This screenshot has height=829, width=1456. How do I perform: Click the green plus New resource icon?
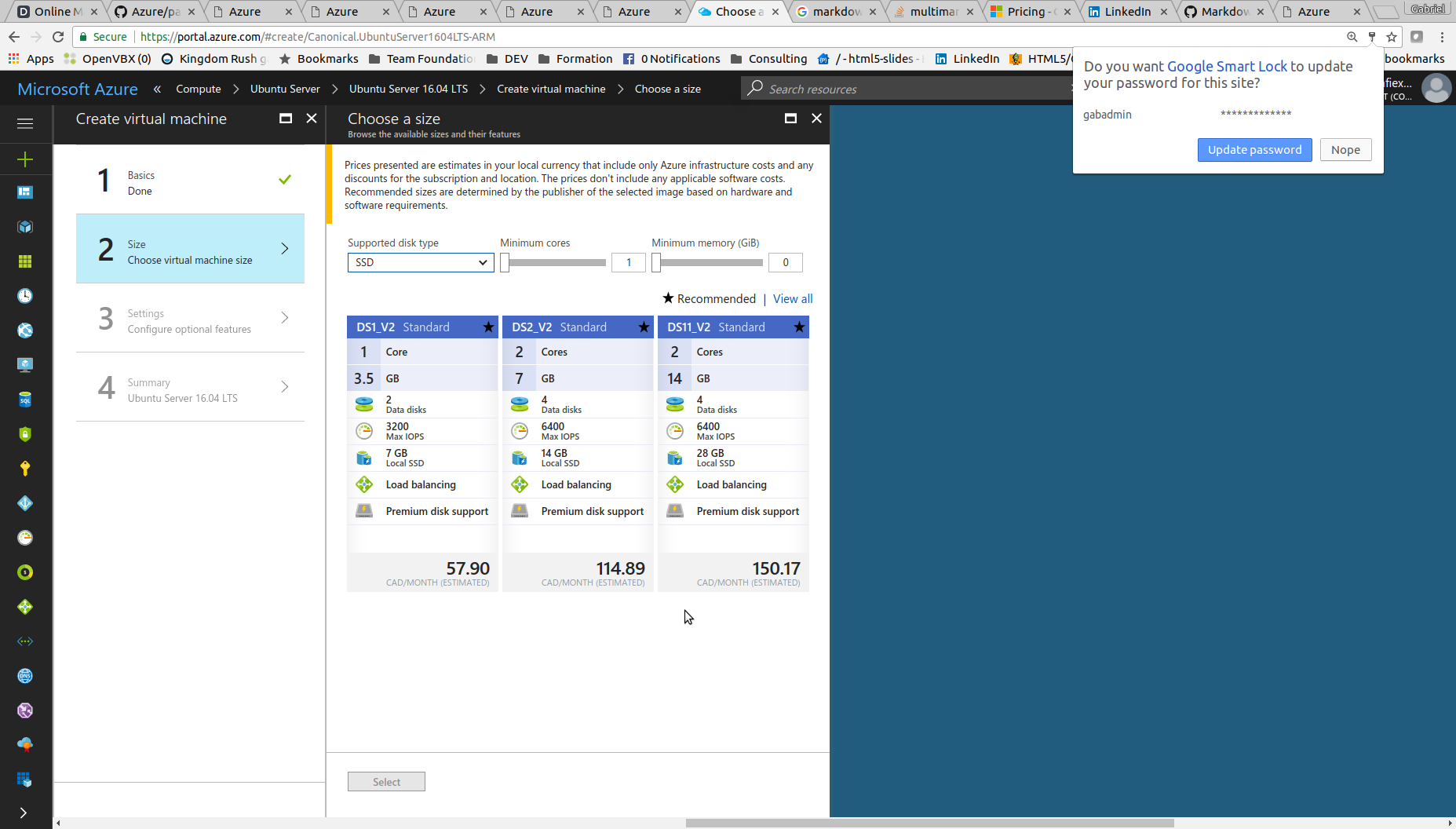pyautogui.click(x=25, y=159)
